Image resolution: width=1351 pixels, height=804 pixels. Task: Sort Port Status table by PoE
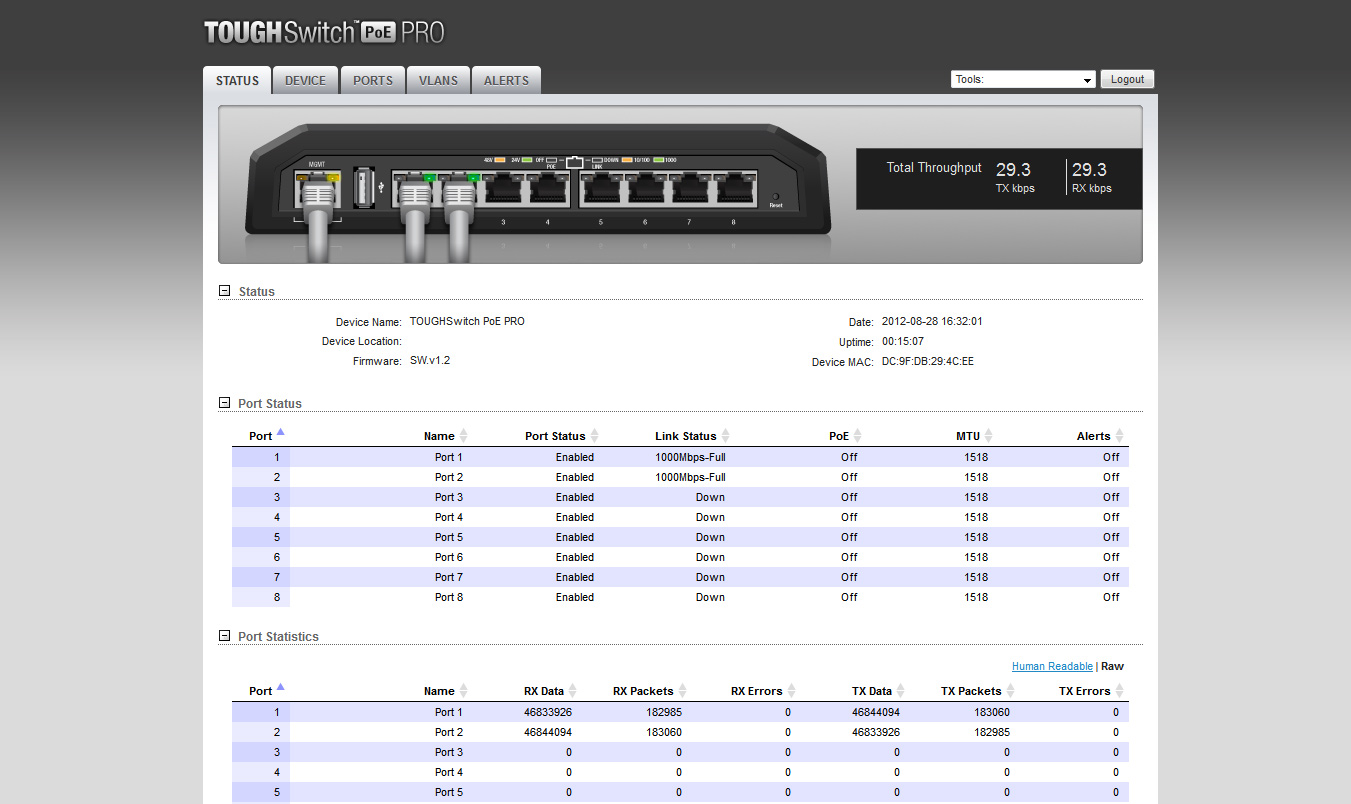click(845, 436)
